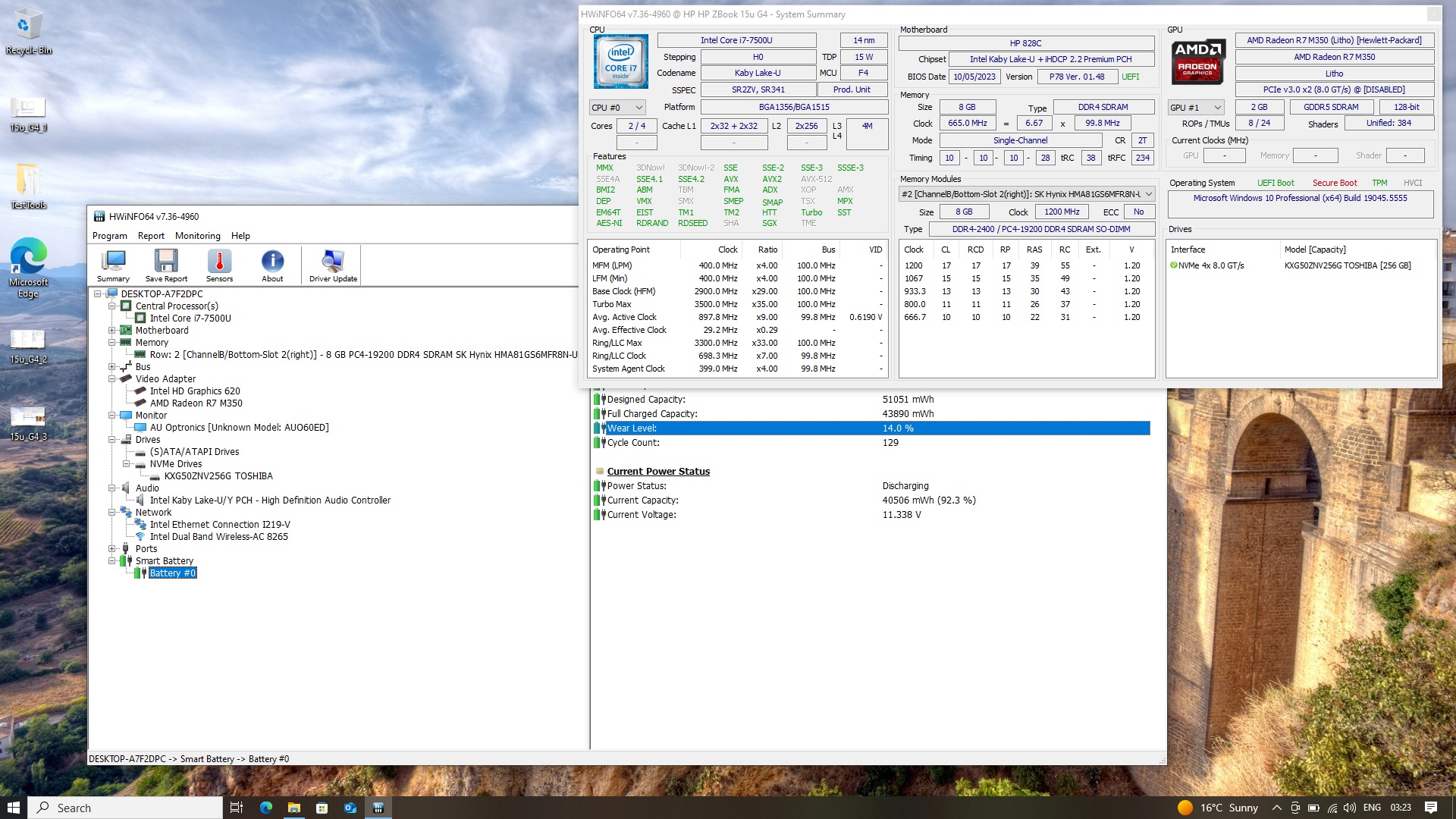Open the Help menu
The width and height of the screenshot is (1456, 819).
(x=240, y=236)
